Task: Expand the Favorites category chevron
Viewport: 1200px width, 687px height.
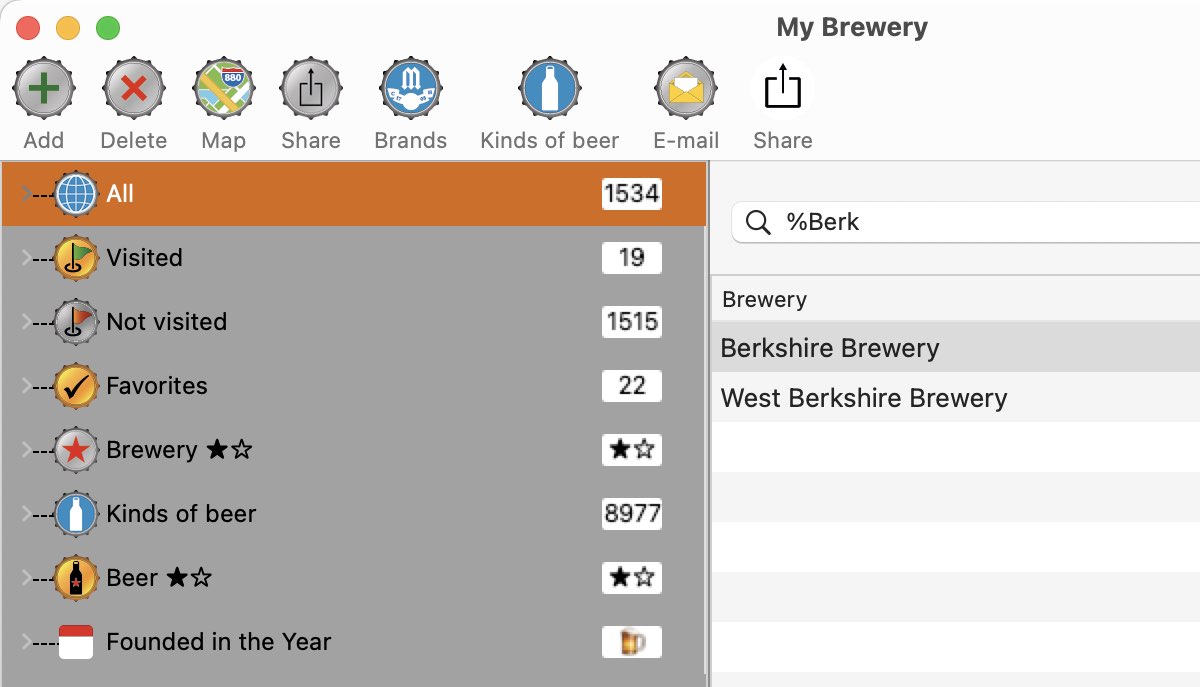Action: coord(27,386)
